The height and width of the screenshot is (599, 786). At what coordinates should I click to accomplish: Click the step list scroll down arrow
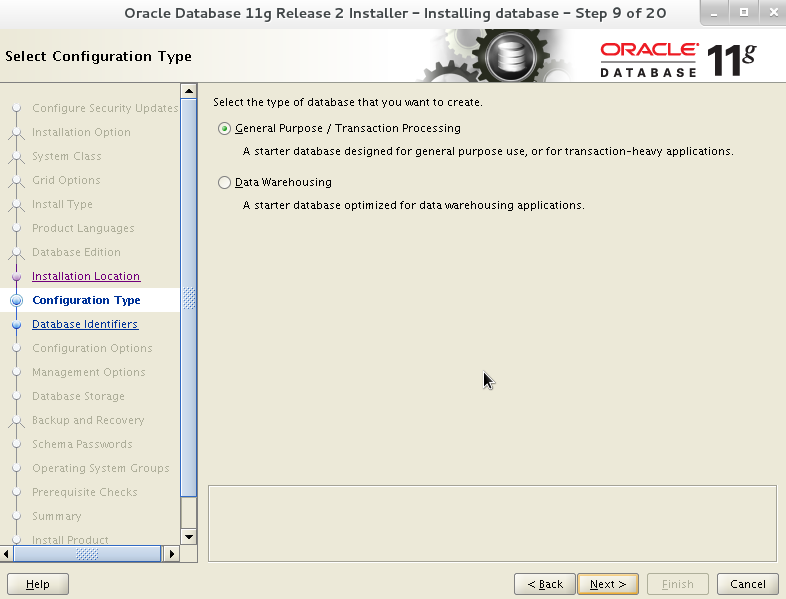188,537
